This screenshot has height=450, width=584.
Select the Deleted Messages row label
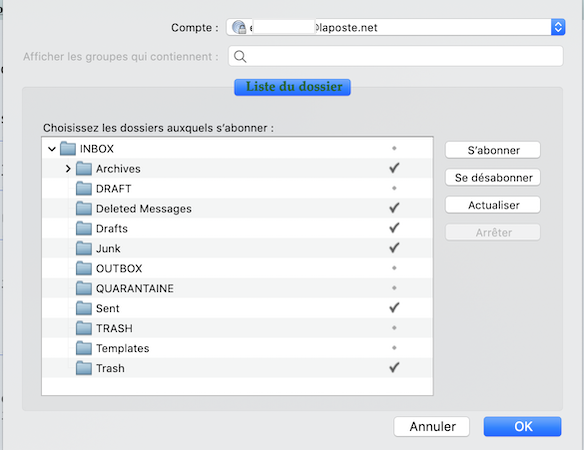click(x=144, y=209)
